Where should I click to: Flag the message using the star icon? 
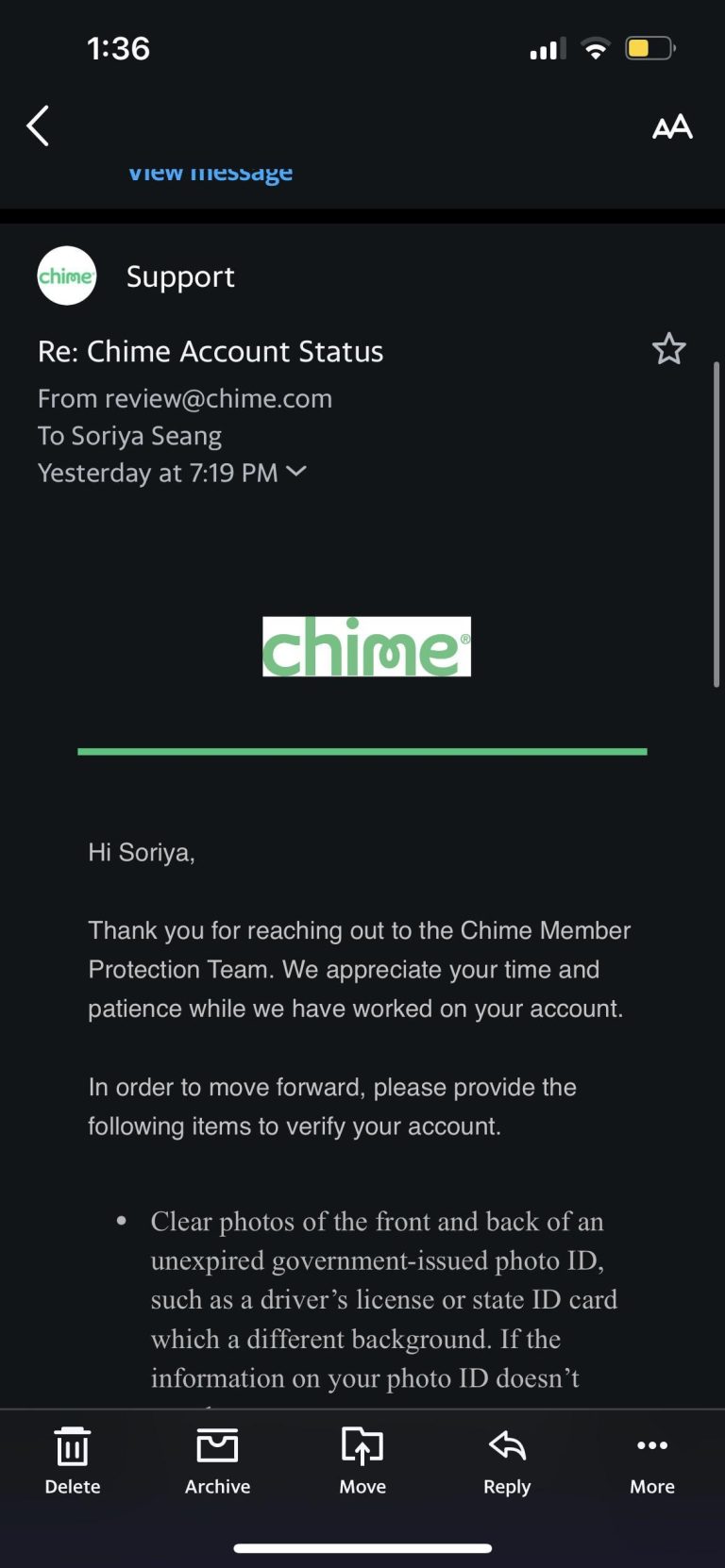click(x=669, y=349)
